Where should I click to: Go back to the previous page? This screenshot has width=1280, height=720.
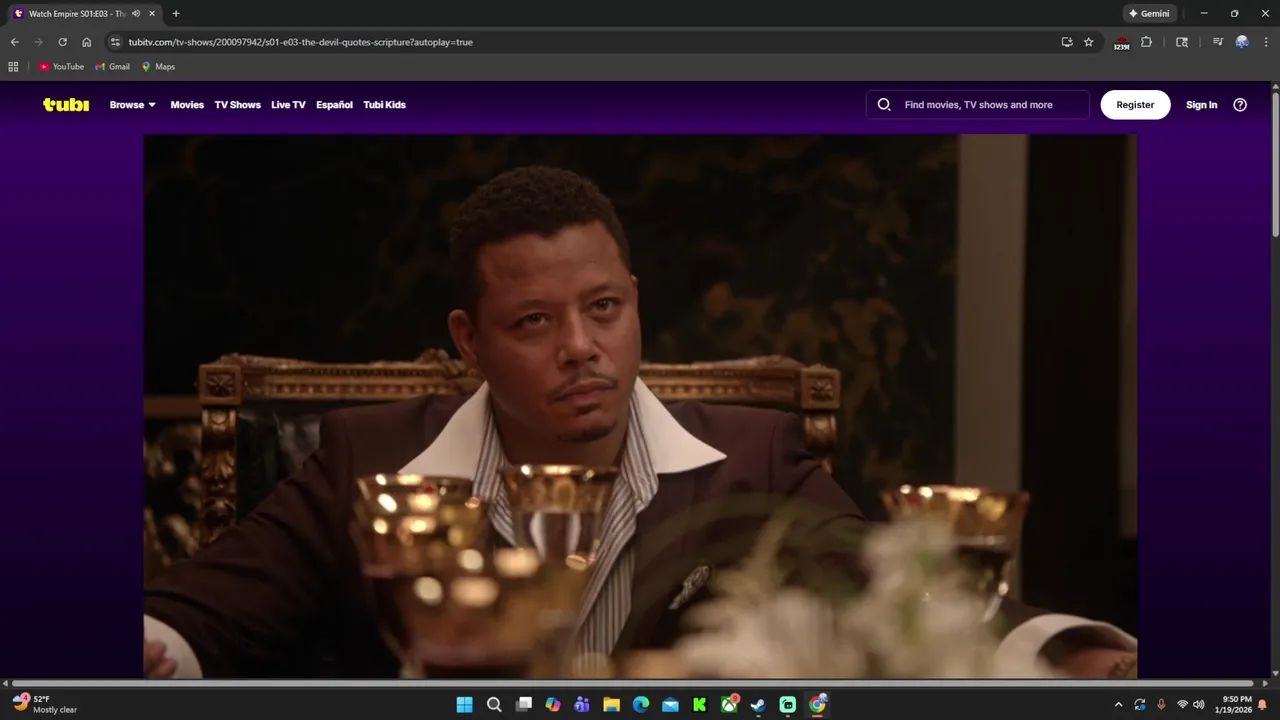coord(14,42)
